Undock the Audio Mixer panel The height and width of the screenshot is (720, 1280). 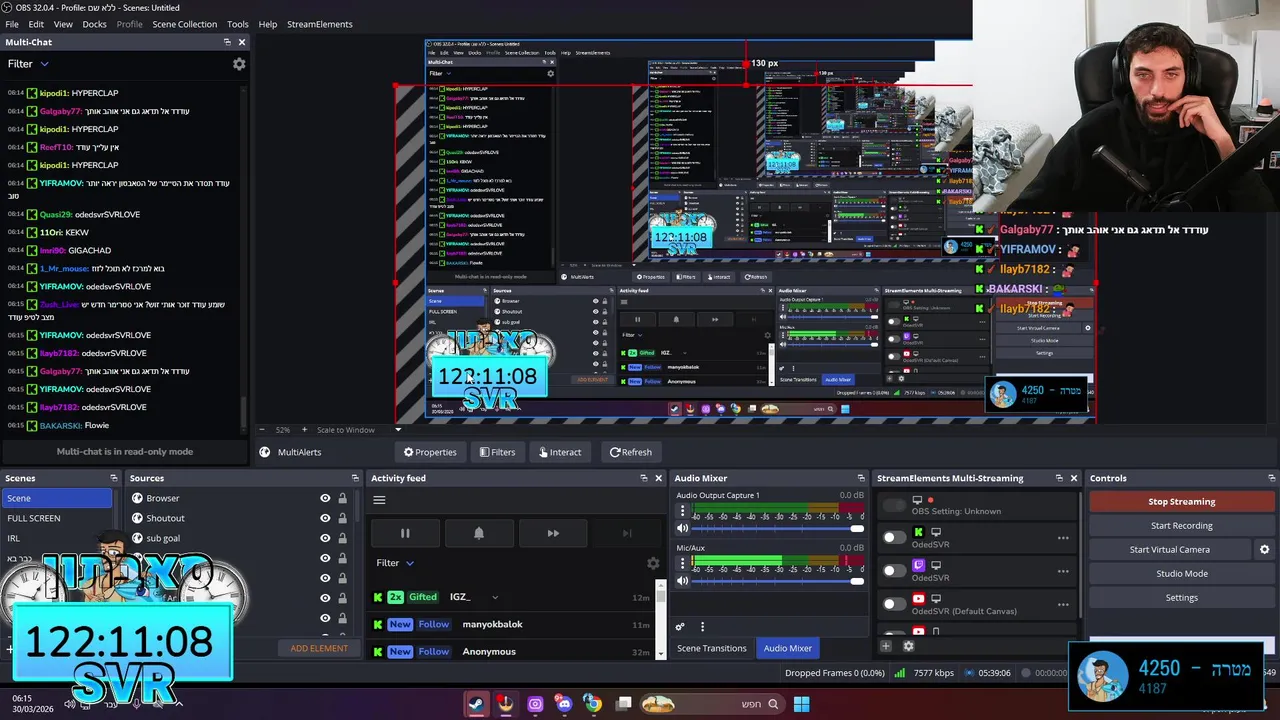(x=861, y=478)
